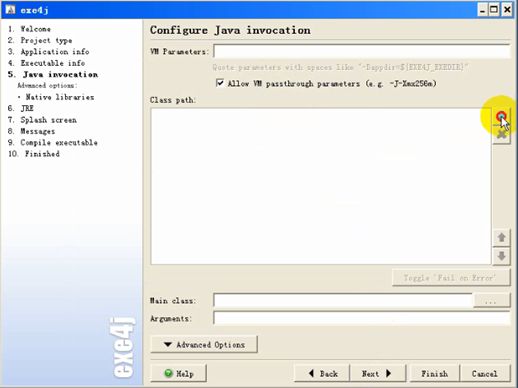Viewport: 518px width, 388px height.
Task: Toggle Allow VM passthrough parameters checkbox
Action: [x=220, y=83]
